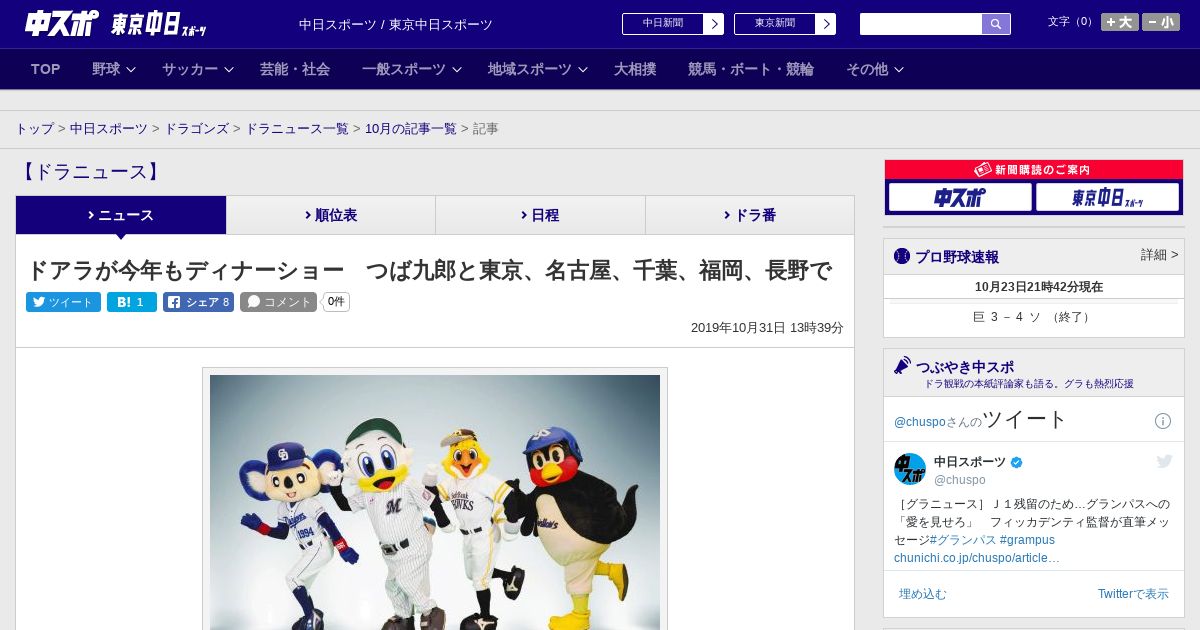The height and width of the screenshot is (630, 1200).
Task: Open the 中日スポーツ tweet author name
Action: (970, 462)
